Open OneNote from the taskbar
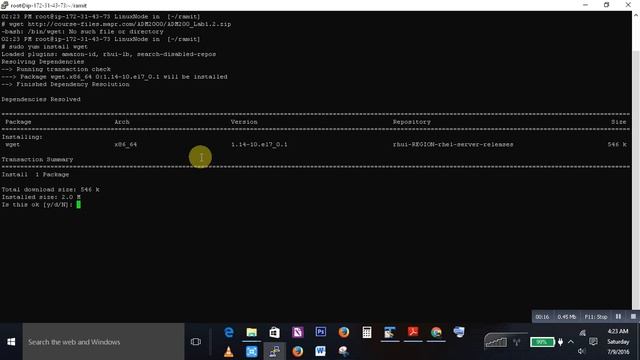 (298, 332)
